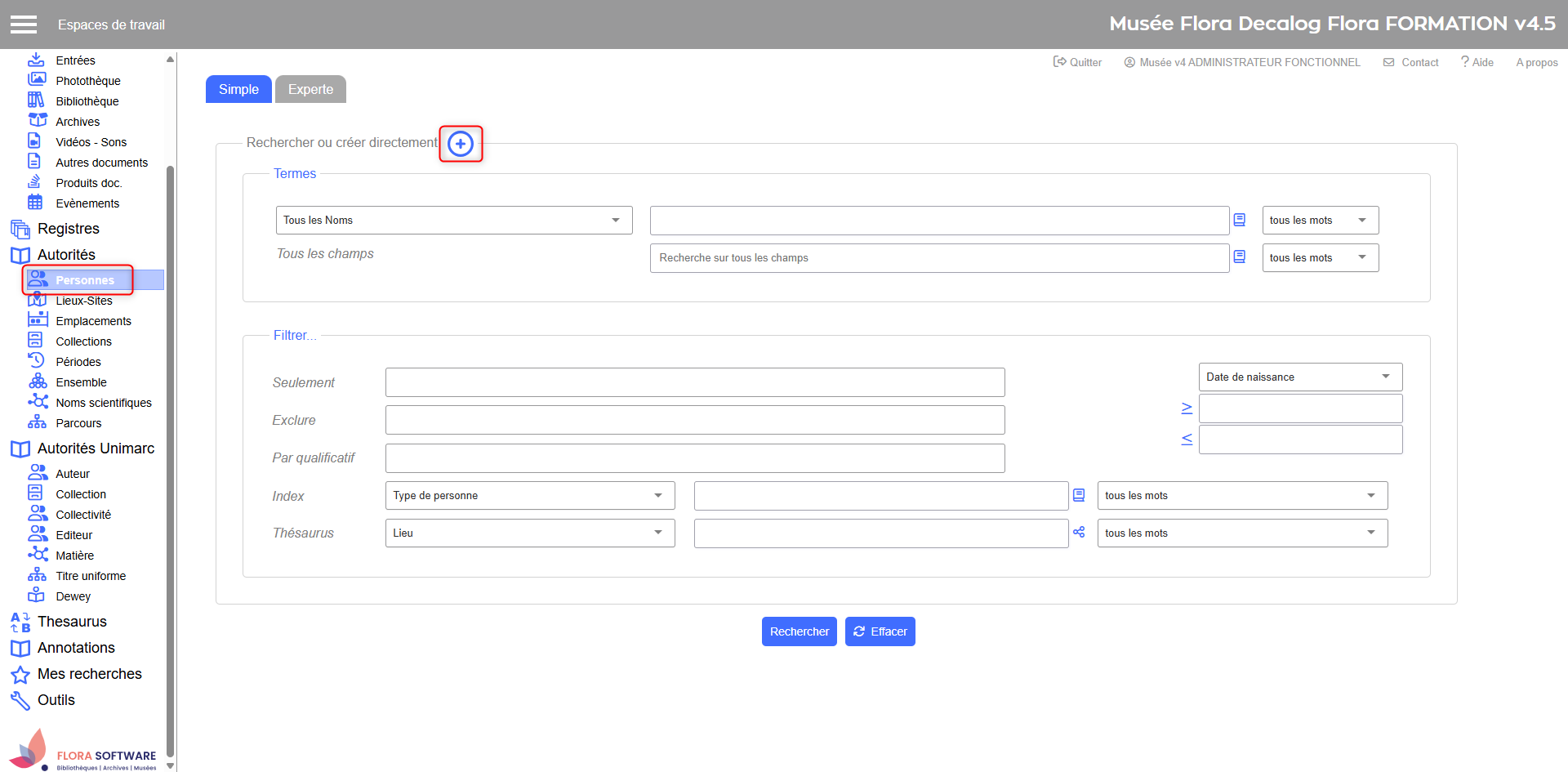Screen dimensions: 1568x772
Task: Expand the Type de personne dropdown
Action: 529,496
